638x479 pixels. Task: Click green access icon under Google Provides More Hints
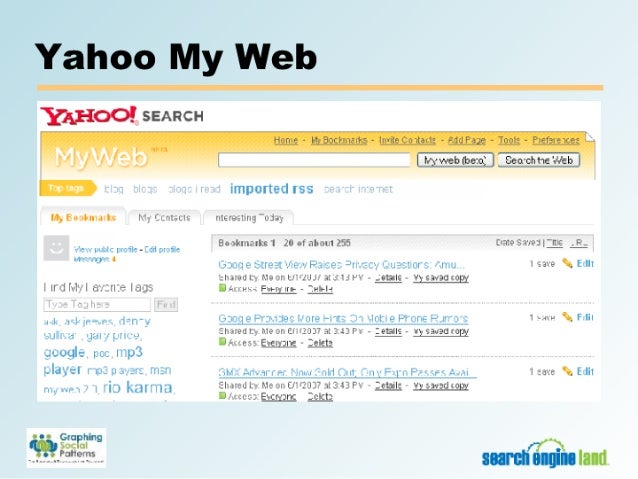tap(222, 341)
